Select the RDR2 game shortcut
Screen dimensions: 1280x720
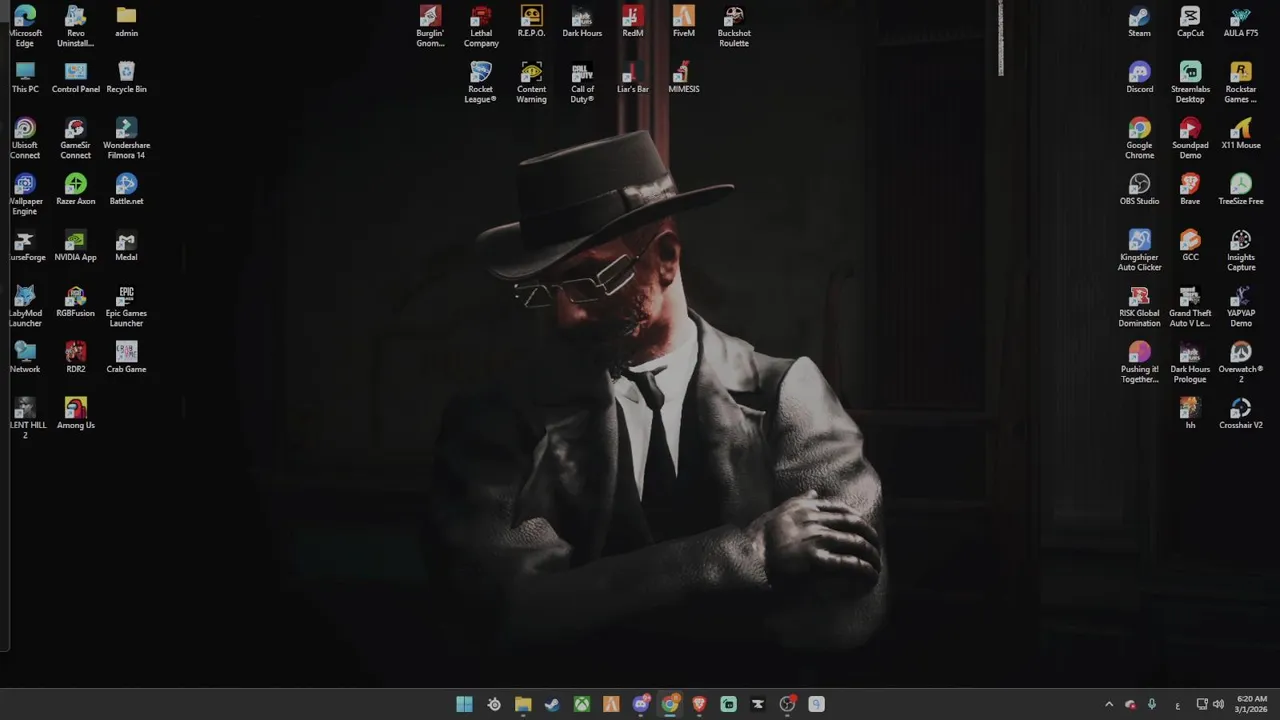[x=76, y=358]
